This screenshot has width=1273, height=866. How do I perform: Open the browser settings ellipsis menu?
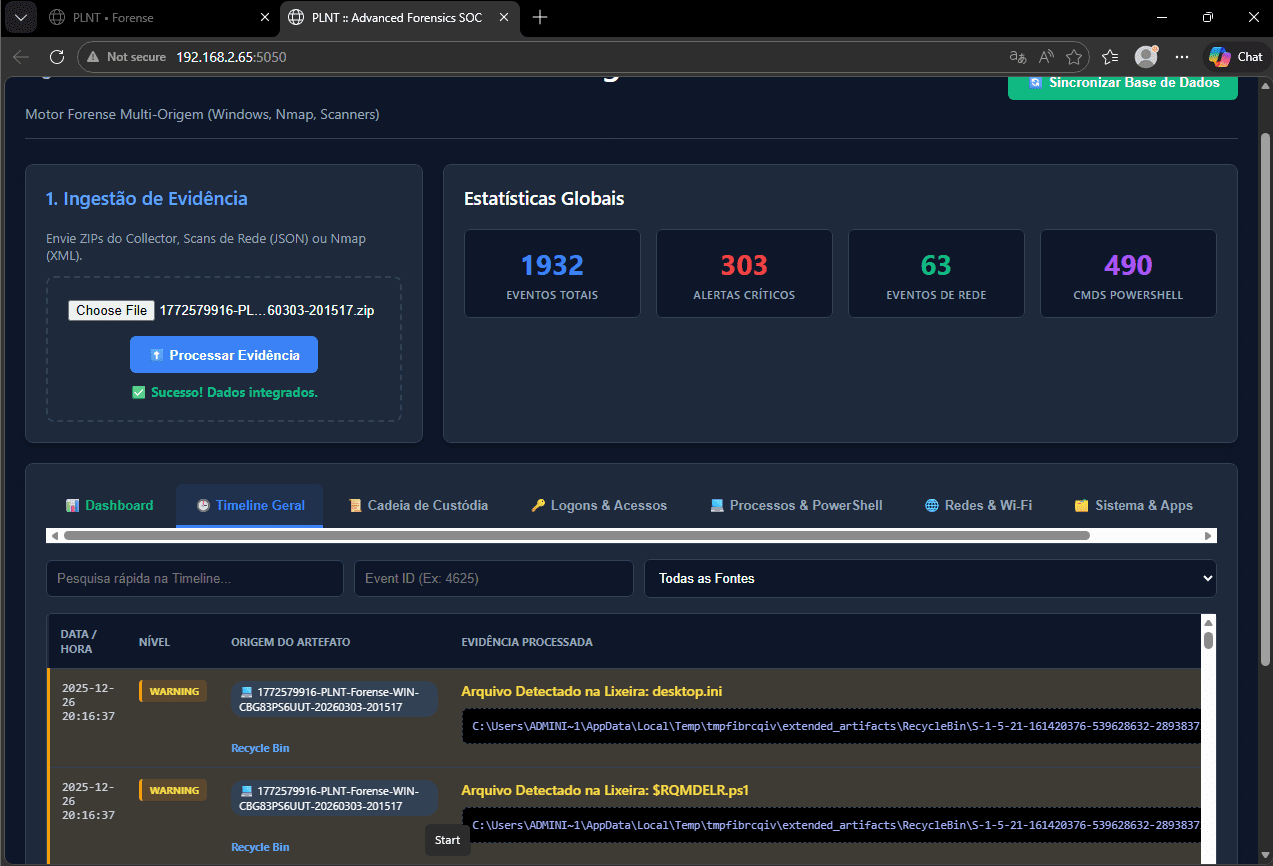pyautogui.click(x=1182, y=57)
